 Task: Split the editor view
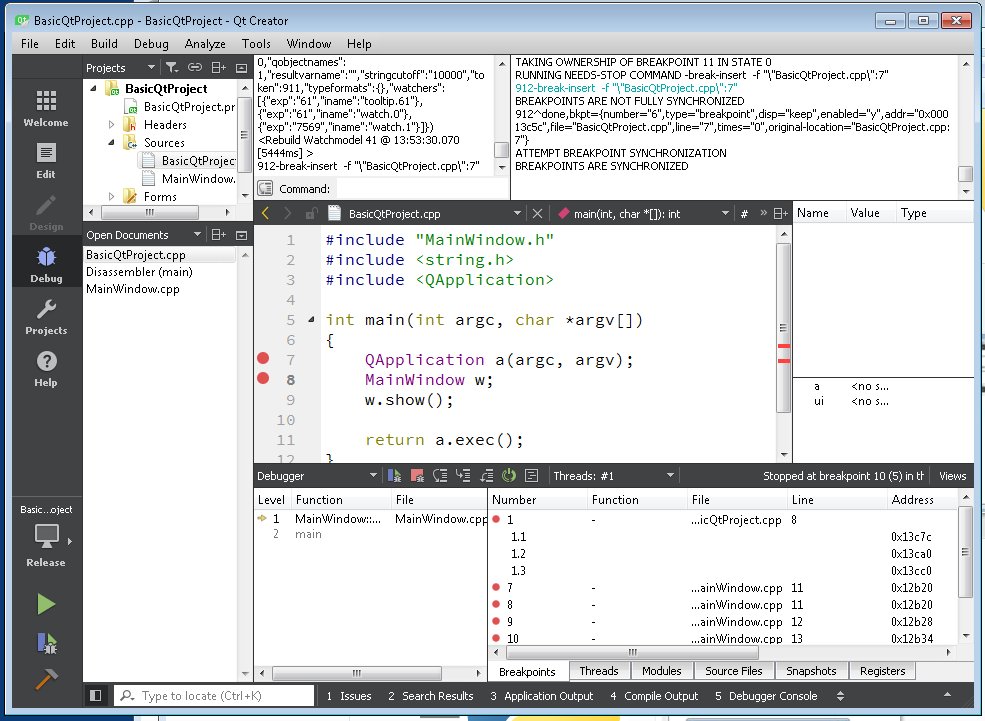(780, 214)
